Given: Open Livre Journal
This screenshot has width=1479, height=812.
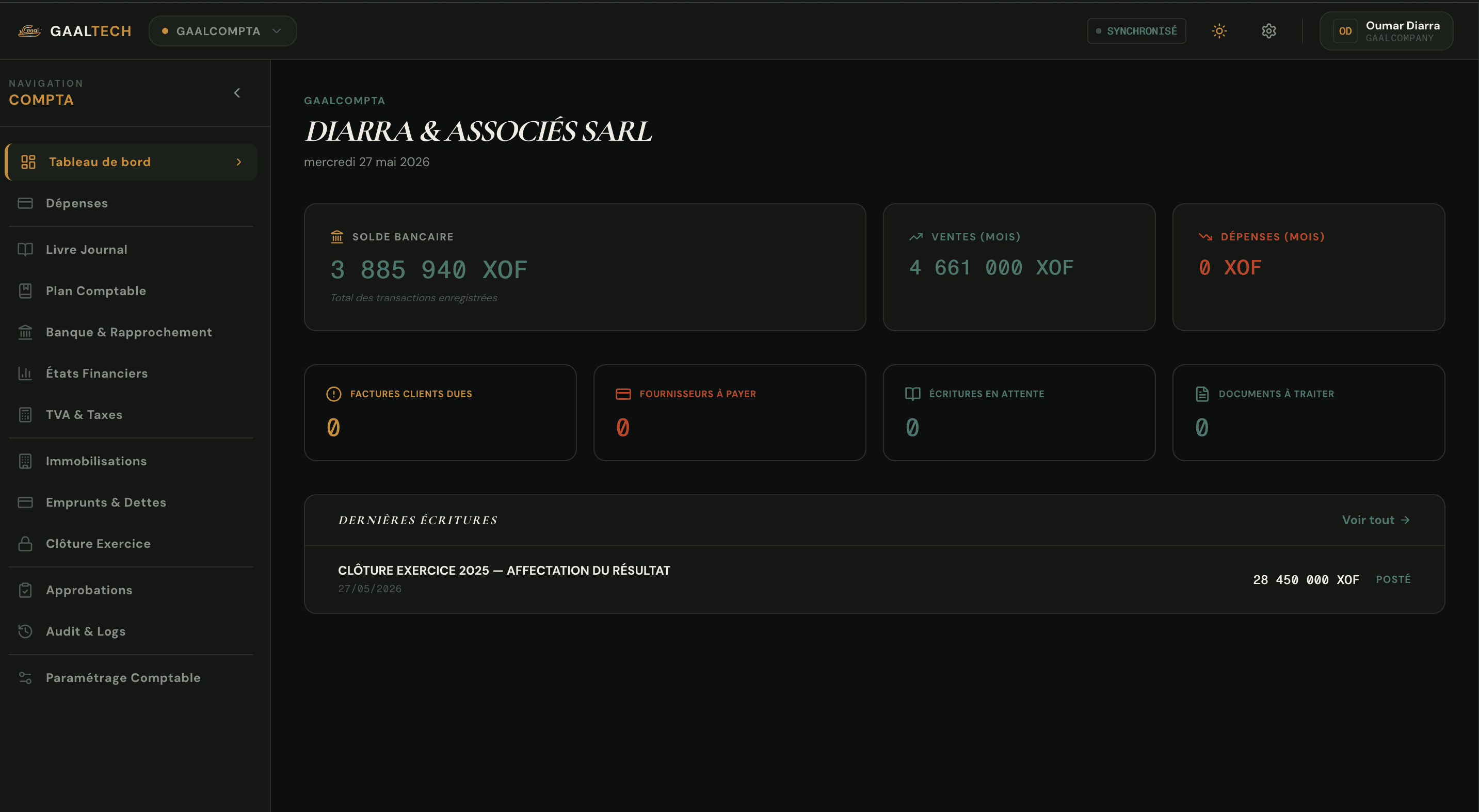Looking at the screenshot, I should click(x=132, y=250).
